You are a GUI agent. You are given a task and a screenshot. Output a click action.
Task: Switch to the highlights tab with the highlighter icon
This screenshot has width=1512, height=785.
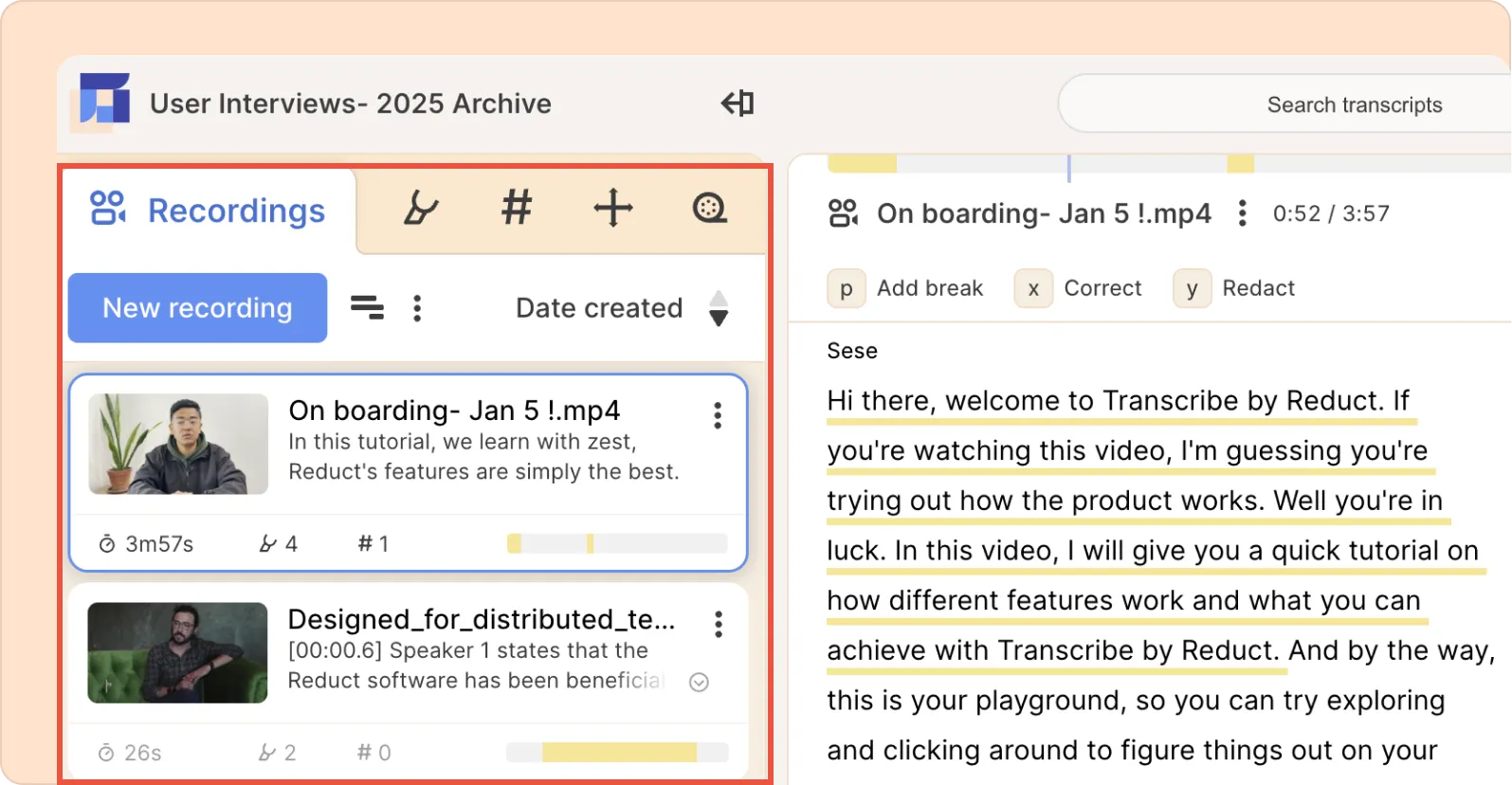tap(420, 208)
